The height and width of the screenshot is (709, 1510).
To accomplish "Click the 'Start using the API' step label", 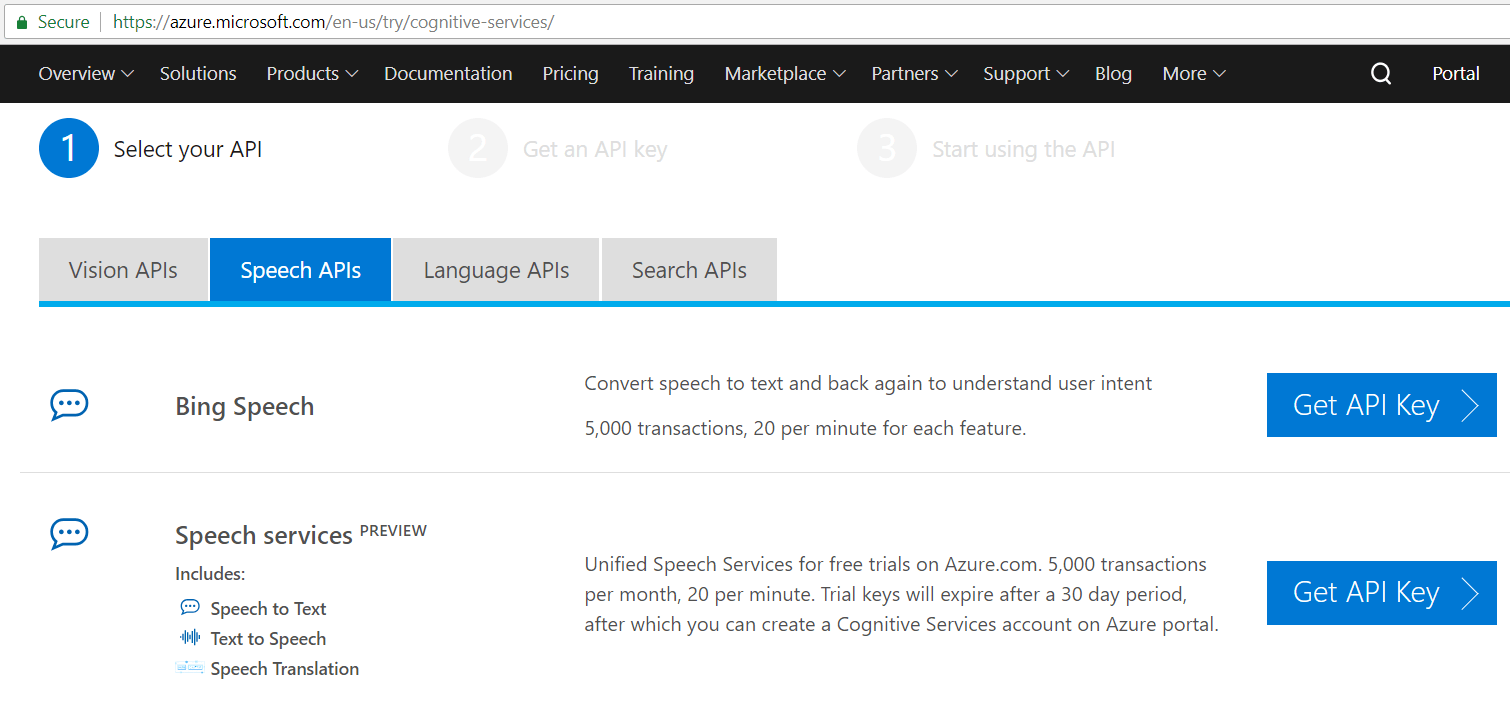I will point(1023,150).
